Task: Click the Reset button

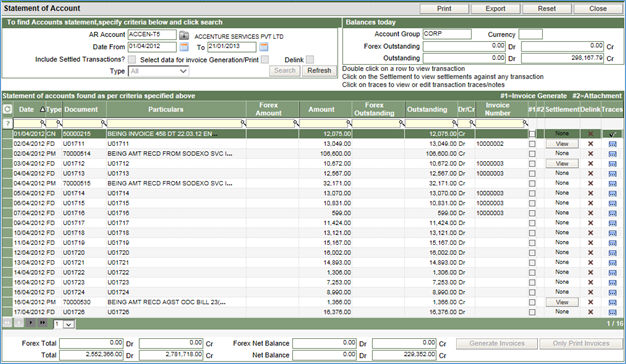Action: (x=547, y=8)
